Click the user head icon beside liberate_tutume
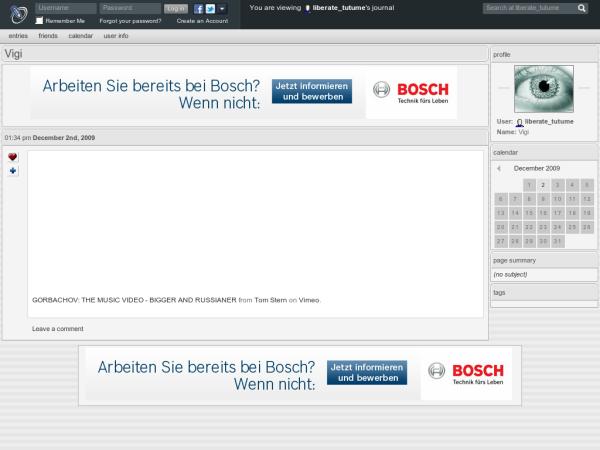The height and width of the screenshot is (450, 600). pos(519,122)
